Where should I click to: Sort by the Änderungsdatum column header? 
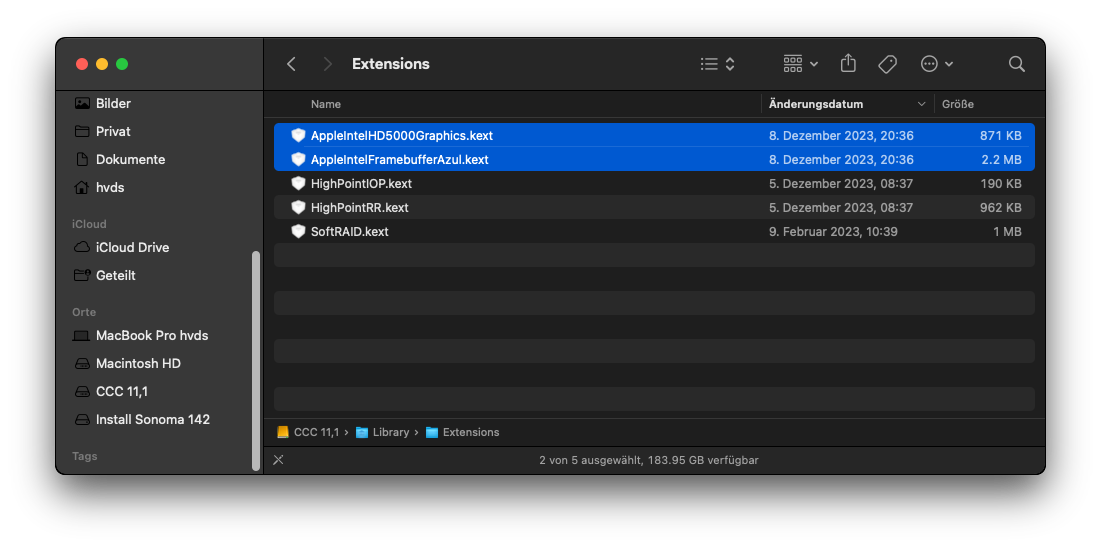(816, 104)
